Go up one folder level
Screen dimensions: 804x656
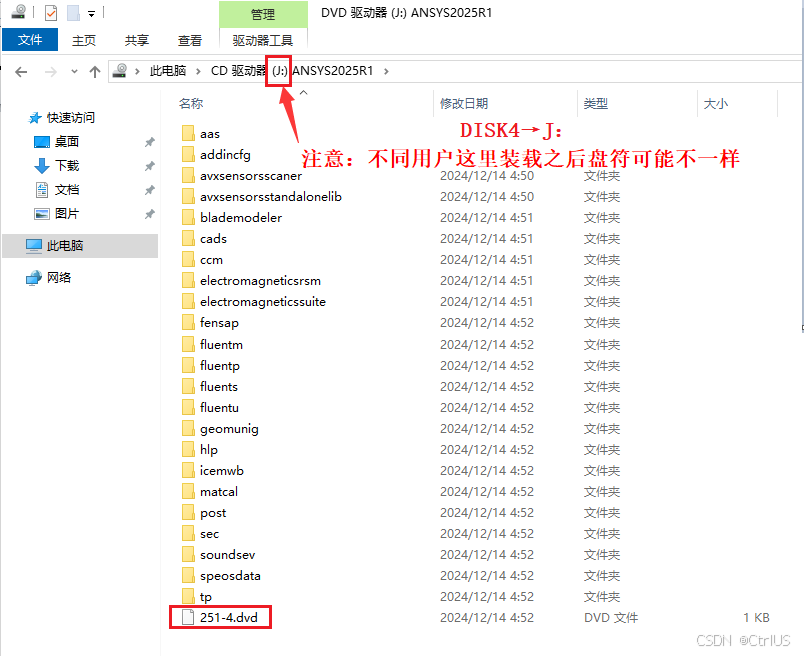(95, 72)
